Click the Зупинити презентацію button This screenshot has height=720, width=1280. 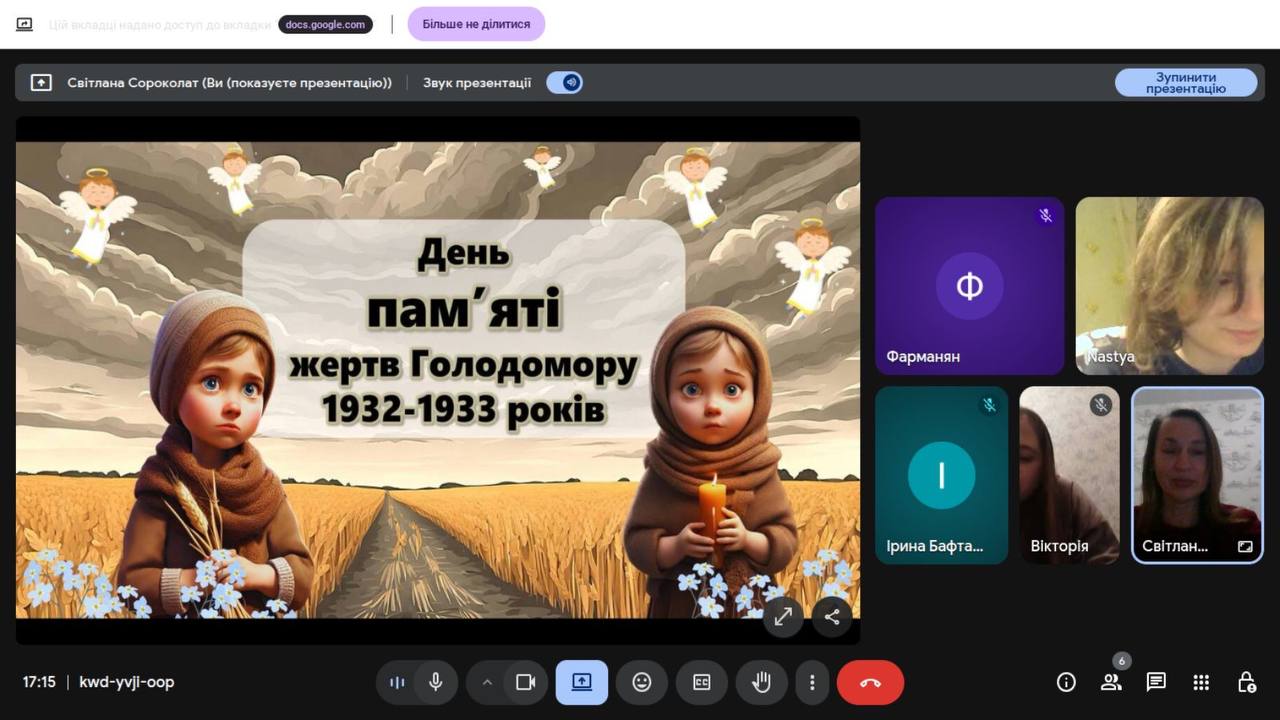tap(1185, 83)
